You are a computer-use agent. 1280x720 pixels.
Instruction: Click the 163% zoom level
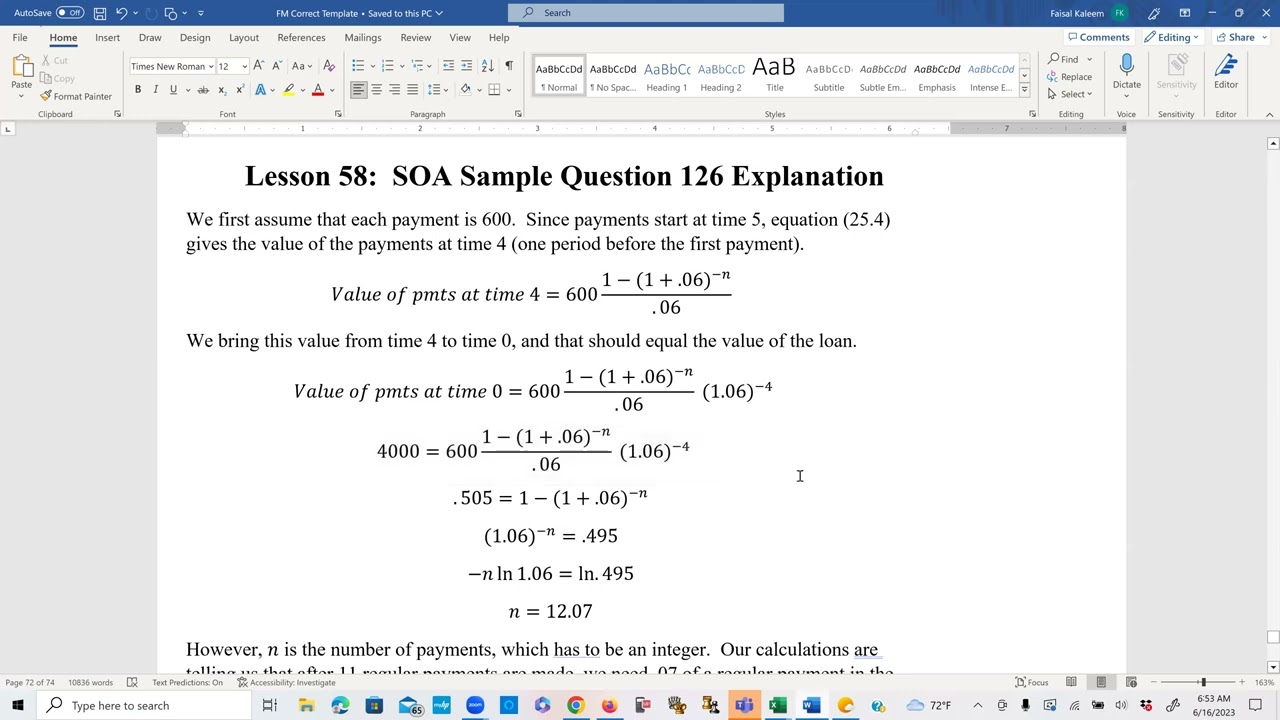tap(1265, 682)
